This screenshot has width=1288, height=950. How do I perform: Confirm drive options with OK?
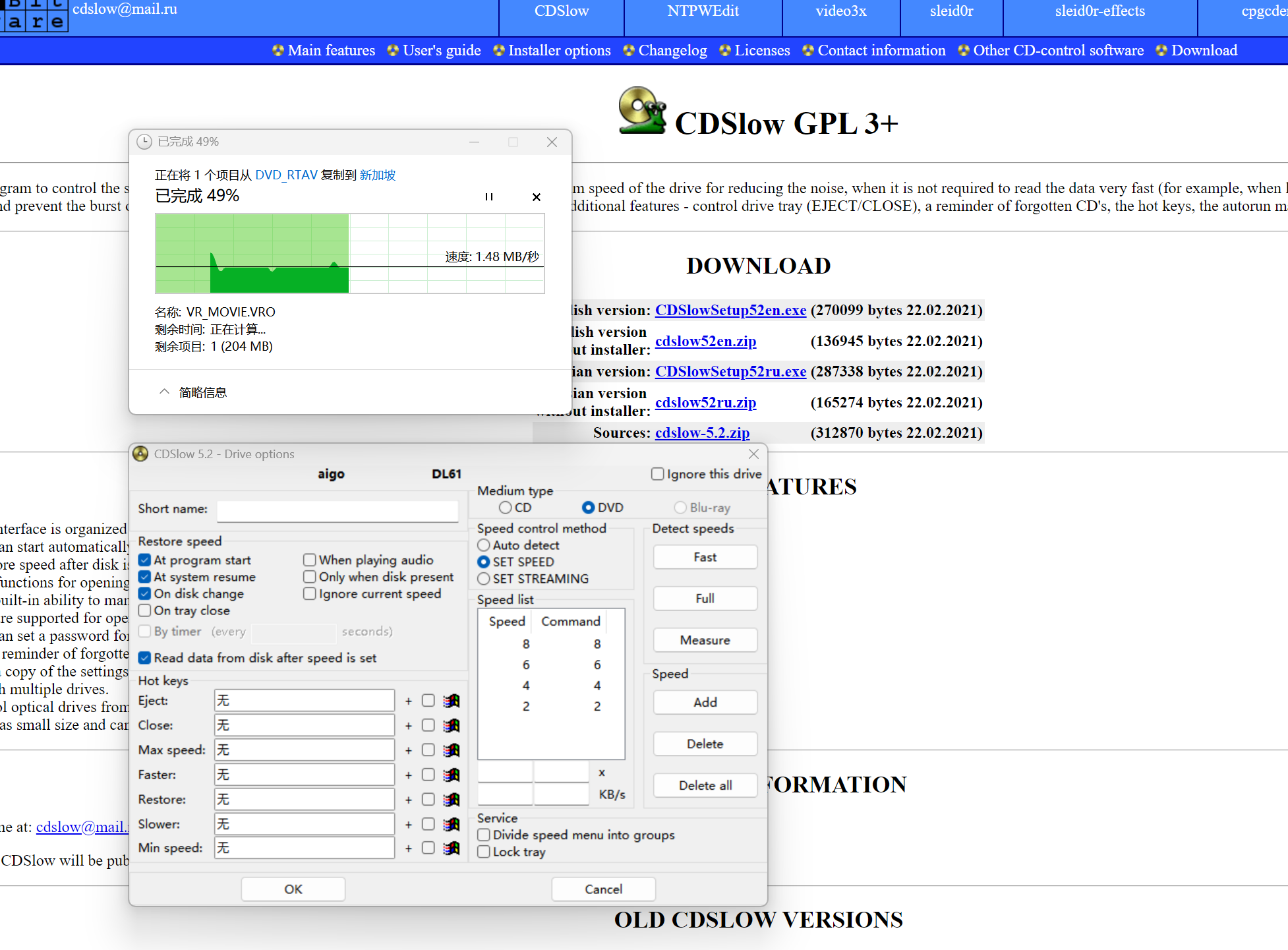[x=293, y=889]
